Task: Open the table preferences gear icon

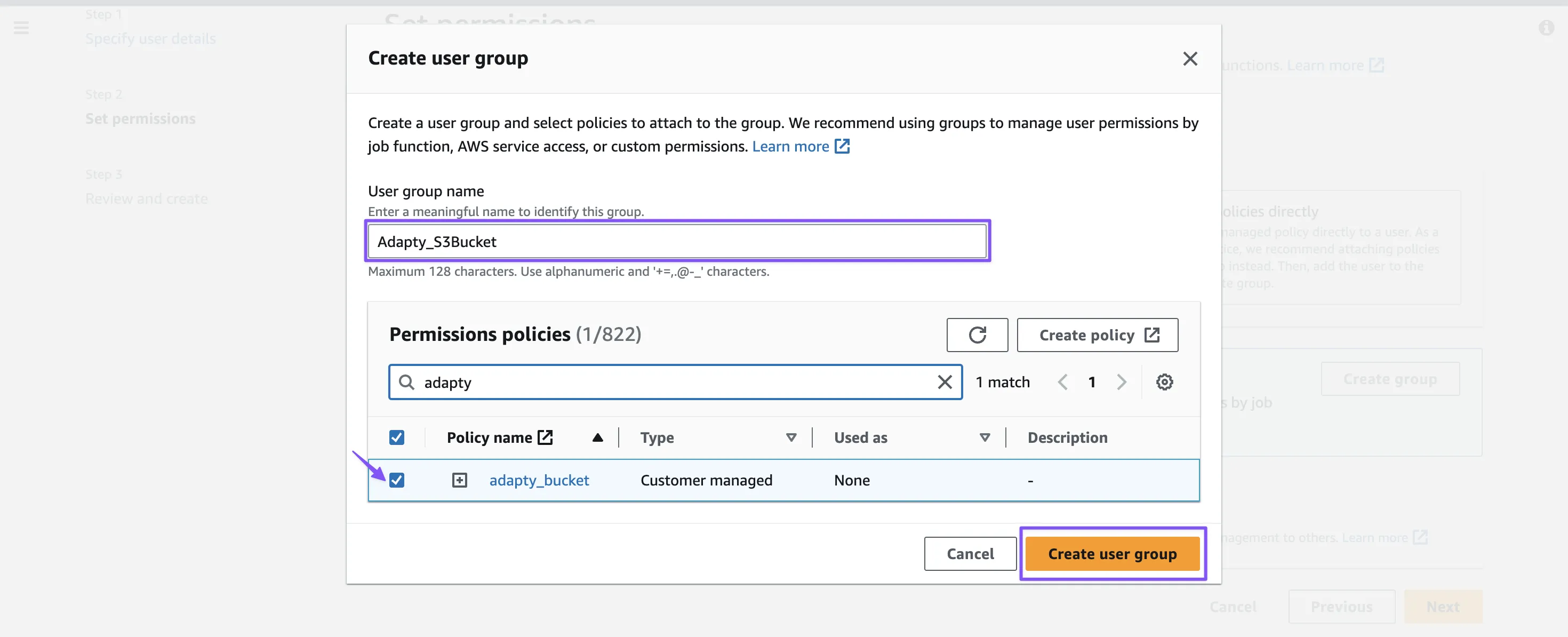Action: pos(1164,382)
